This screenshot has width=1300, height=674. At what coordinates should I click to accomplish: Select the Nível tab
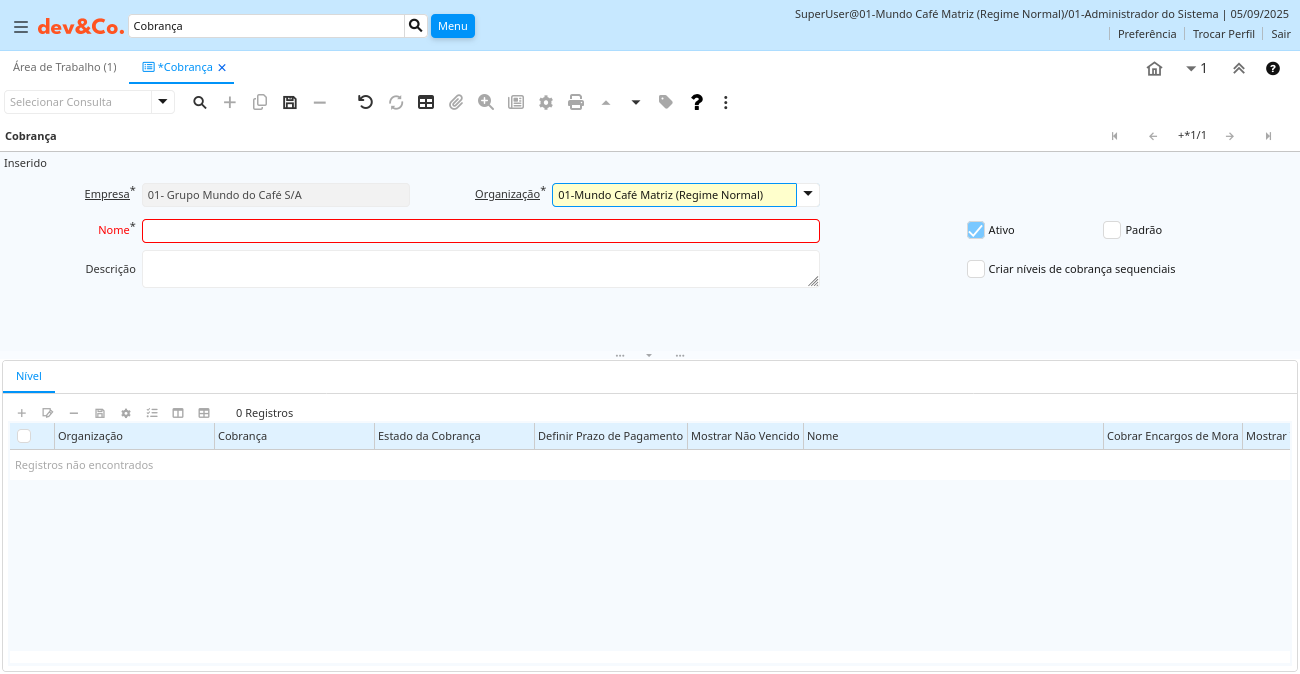tap(29, 376)
